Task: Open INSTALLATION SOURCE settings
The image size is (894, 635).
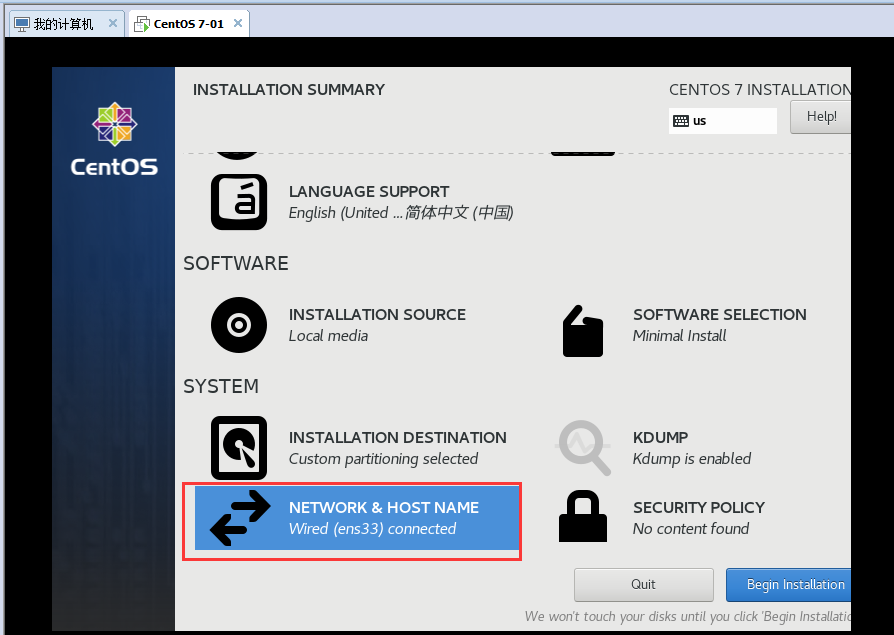Action: (x=357, y=325)
